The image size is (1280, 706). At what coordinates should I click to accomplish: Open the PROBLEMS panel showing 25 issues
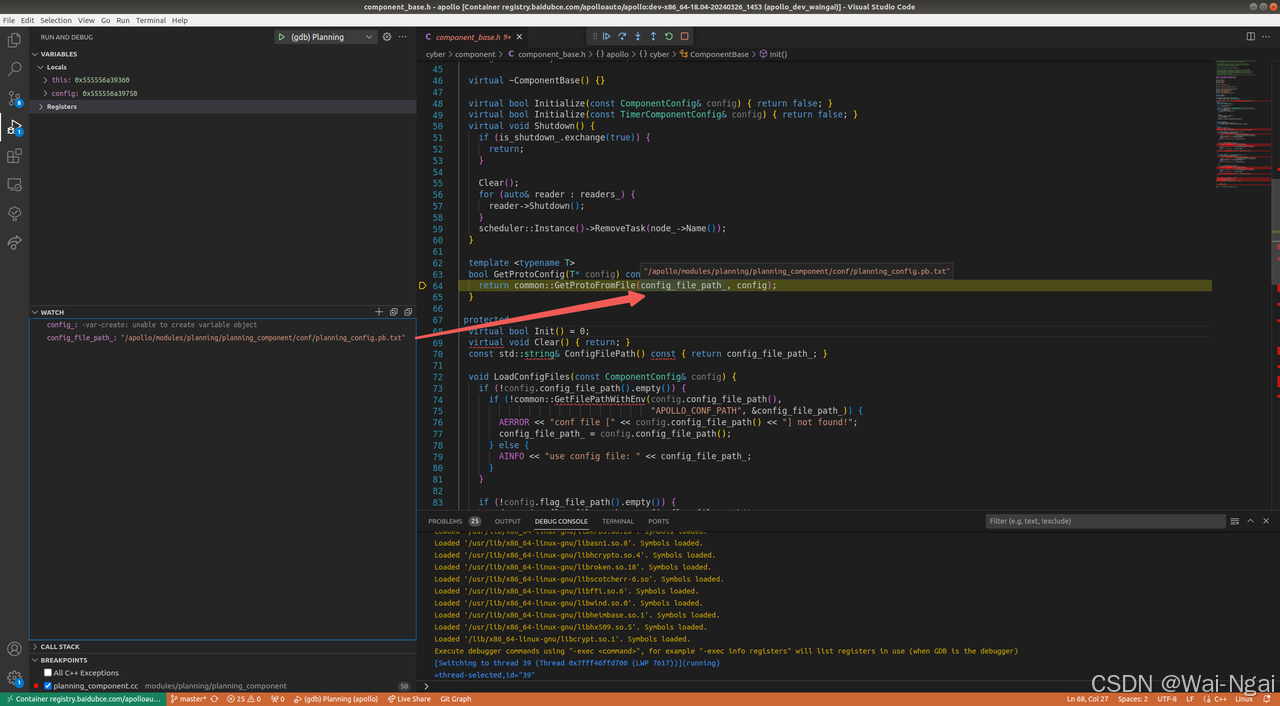(x=444, y=521)
